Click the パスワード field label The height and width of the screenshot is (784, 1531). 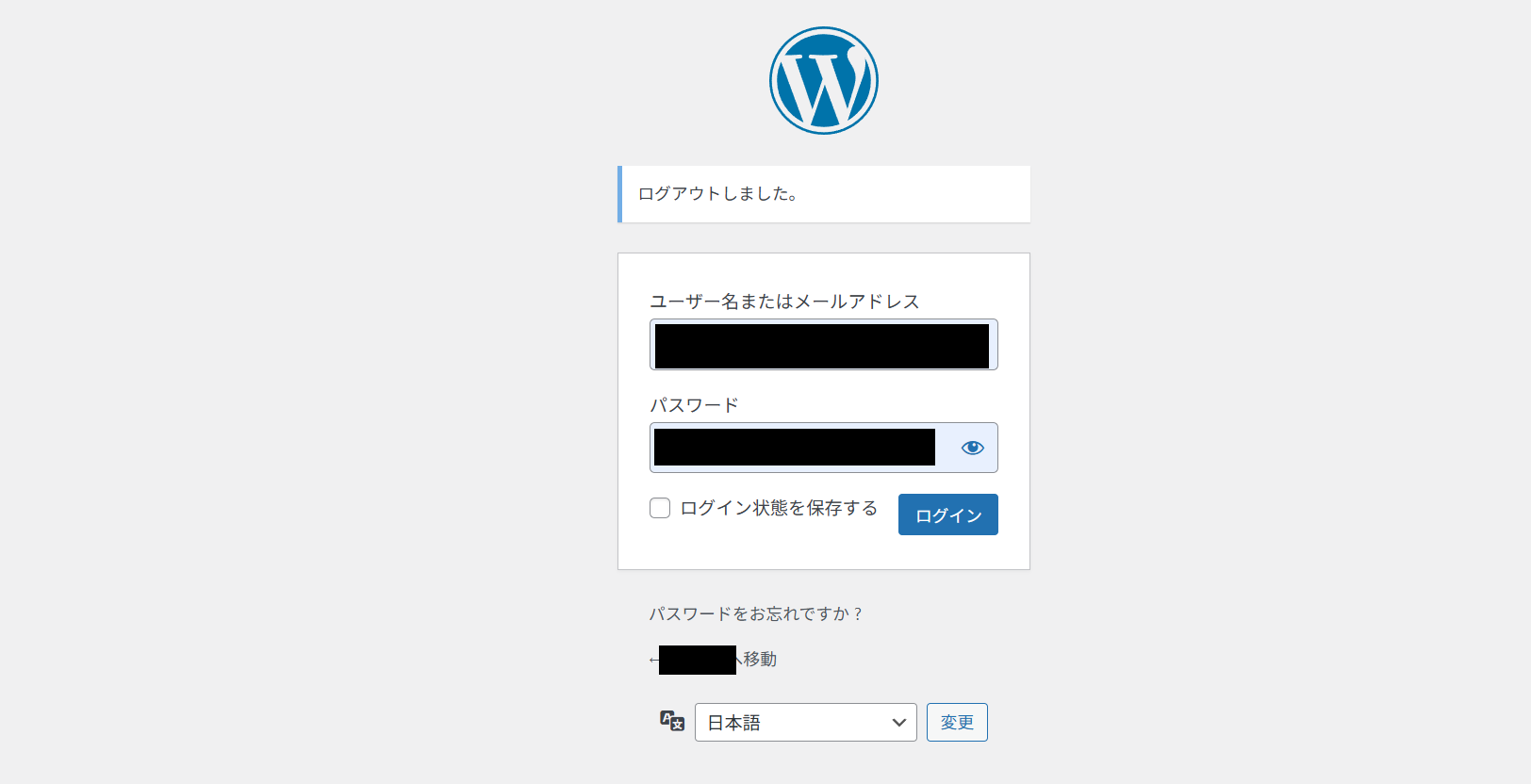point(694,405)
